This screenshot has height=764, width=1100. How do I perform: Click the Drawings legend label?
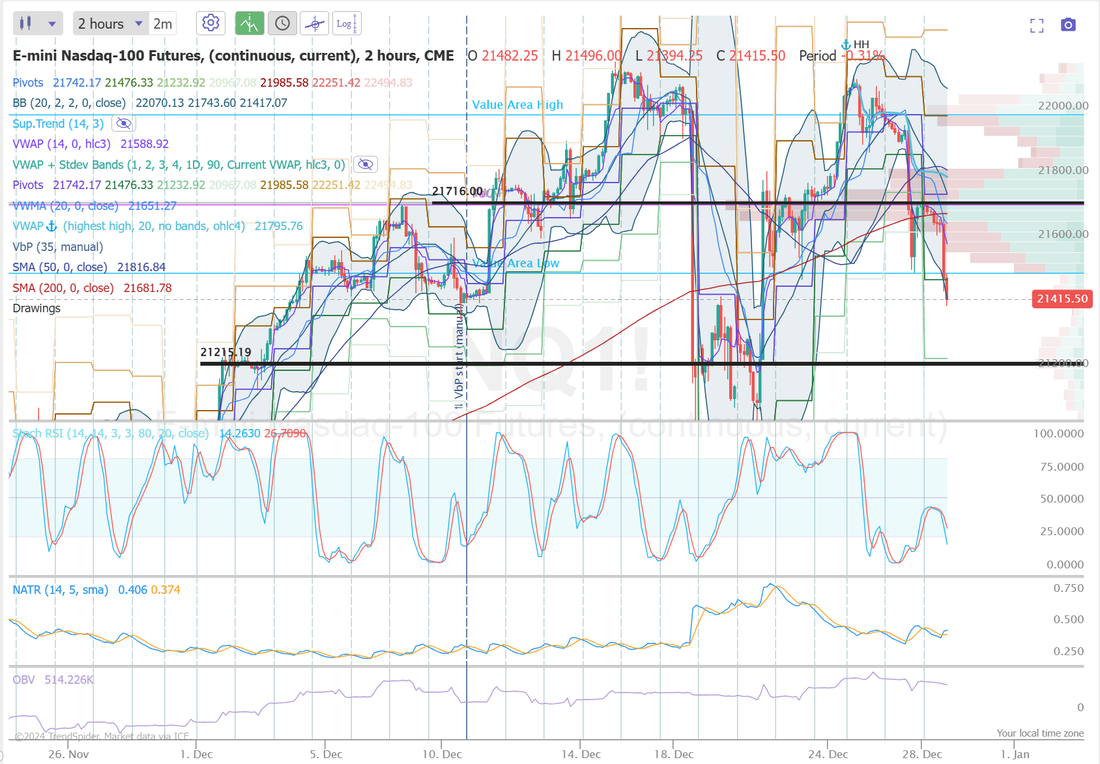tap(36, 308)
